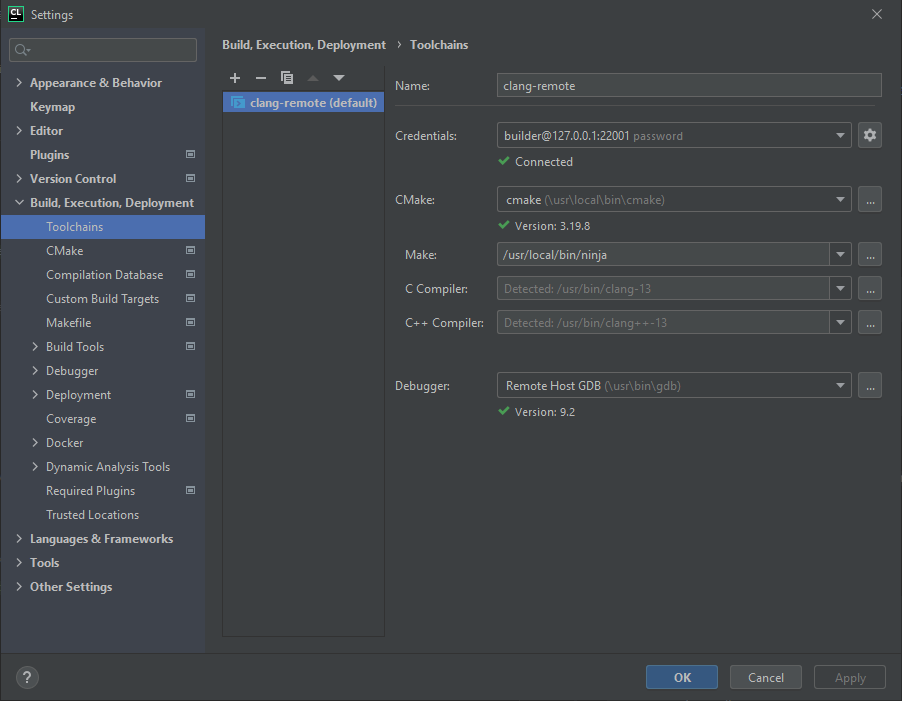The image size is (902, 701).
Task: Expand Docker subsection
Action: click(35, 442)
